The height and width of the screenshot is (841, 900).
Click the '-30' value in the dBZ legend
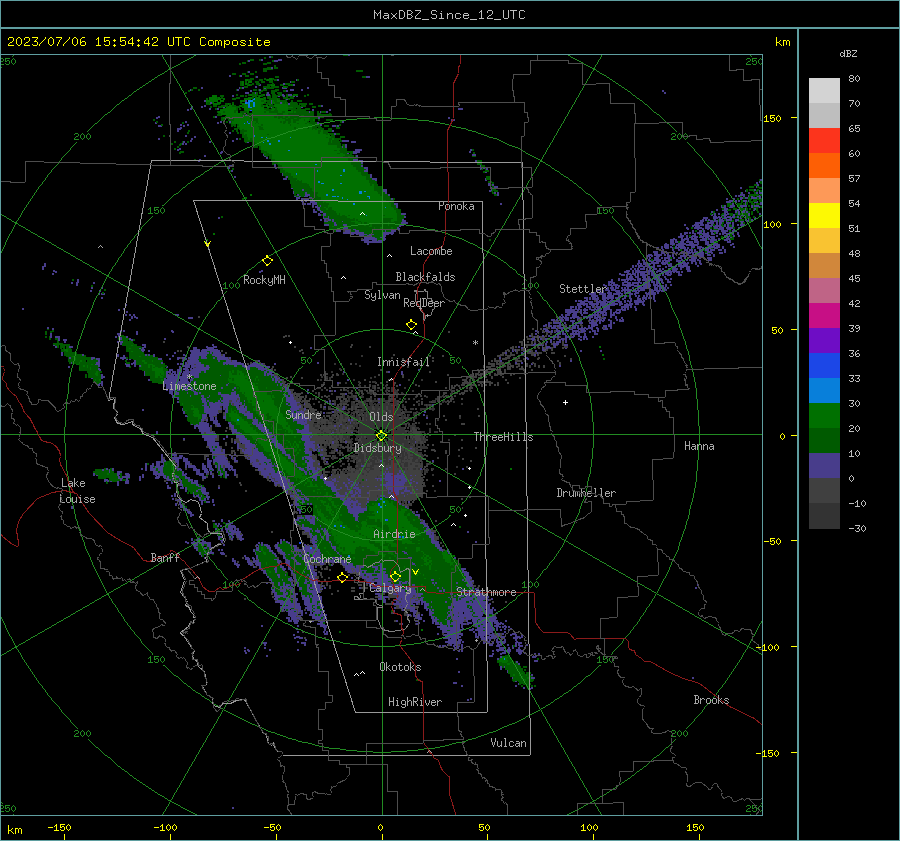(x=857, y=528)
